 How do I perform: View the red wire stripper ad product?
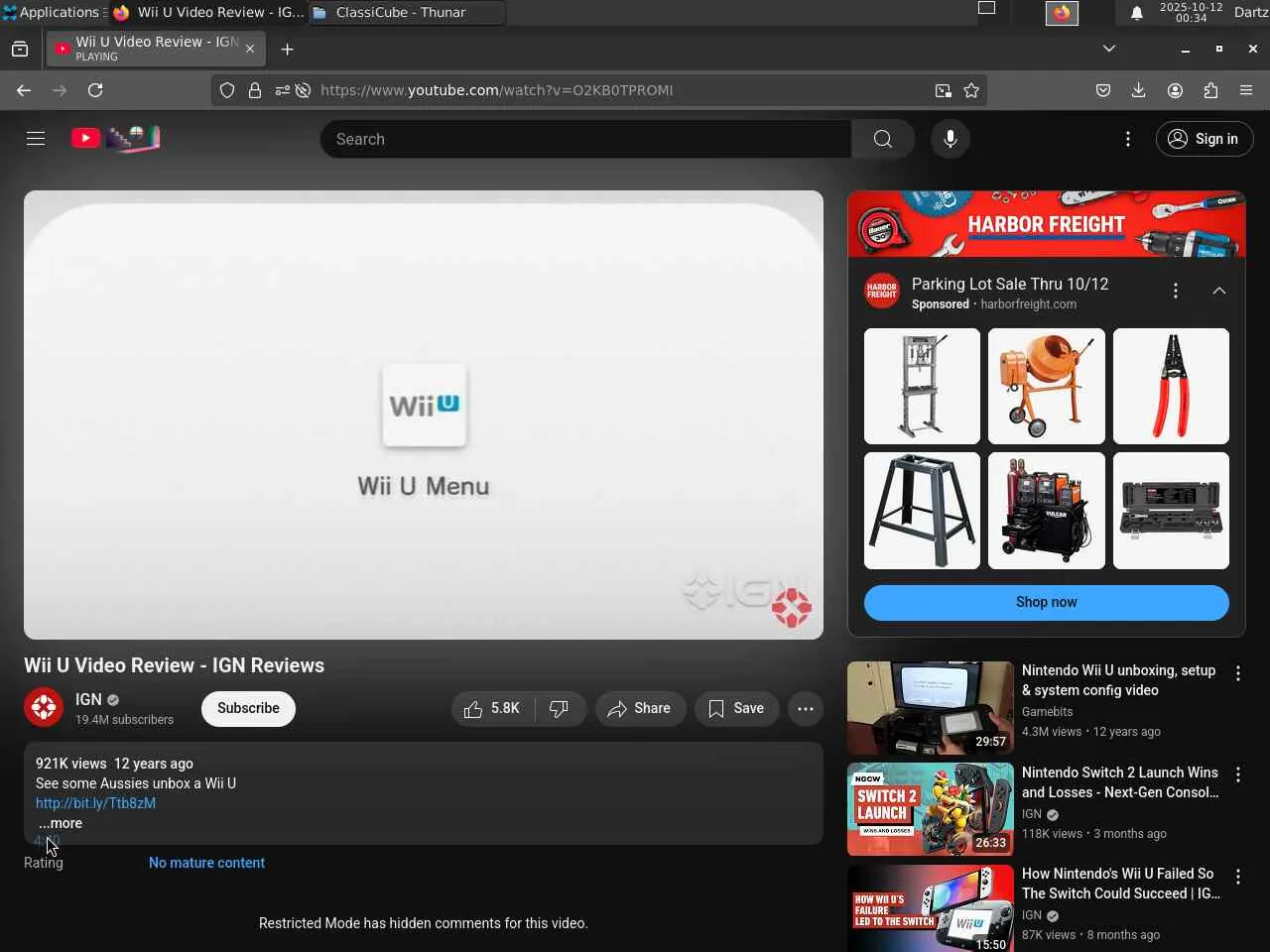1171,386
